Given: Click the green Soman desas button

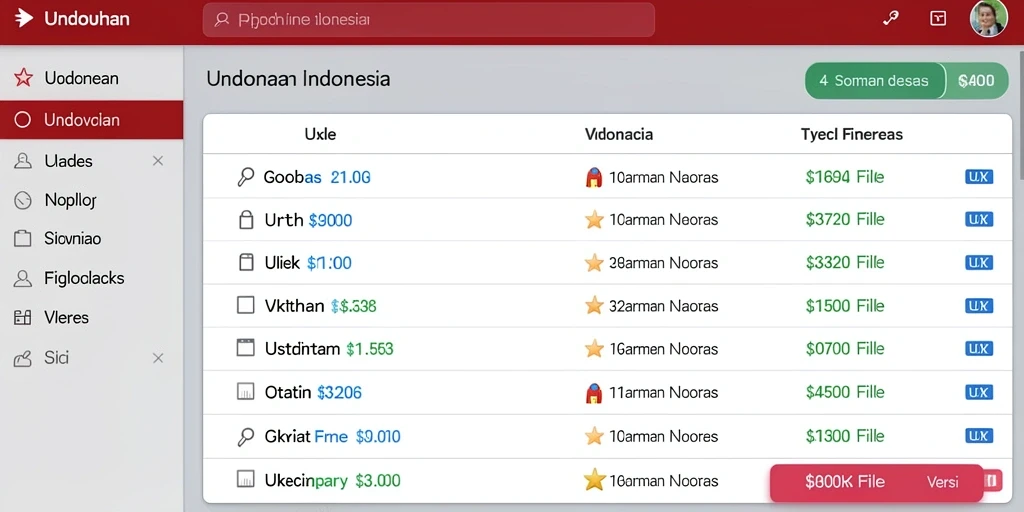Looking at the screenshot, I should pyautogui.click(x=874, y=81).
